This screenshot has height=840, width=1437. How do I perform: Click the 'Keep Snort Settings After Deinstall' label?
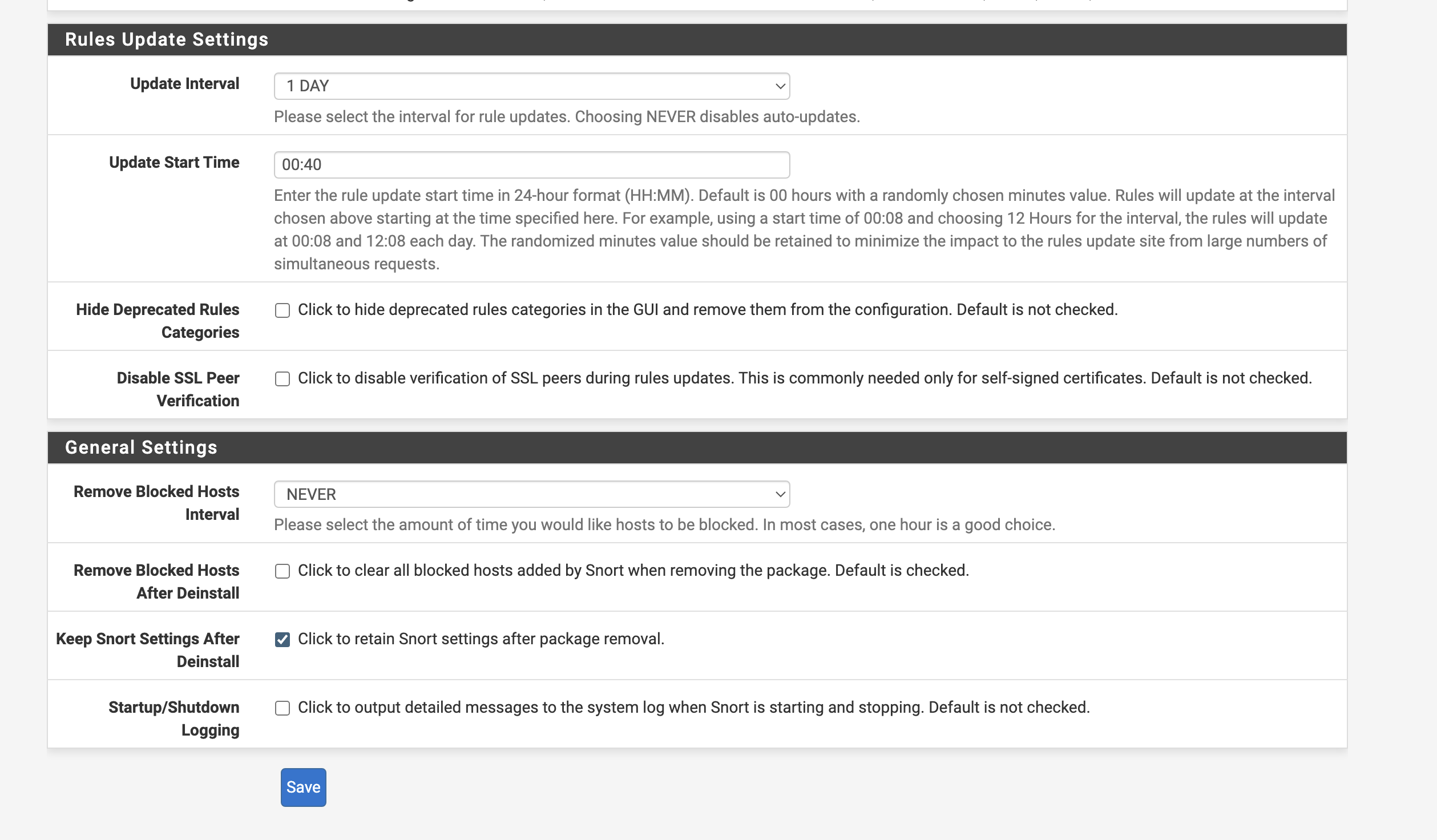tap(148, 650)
